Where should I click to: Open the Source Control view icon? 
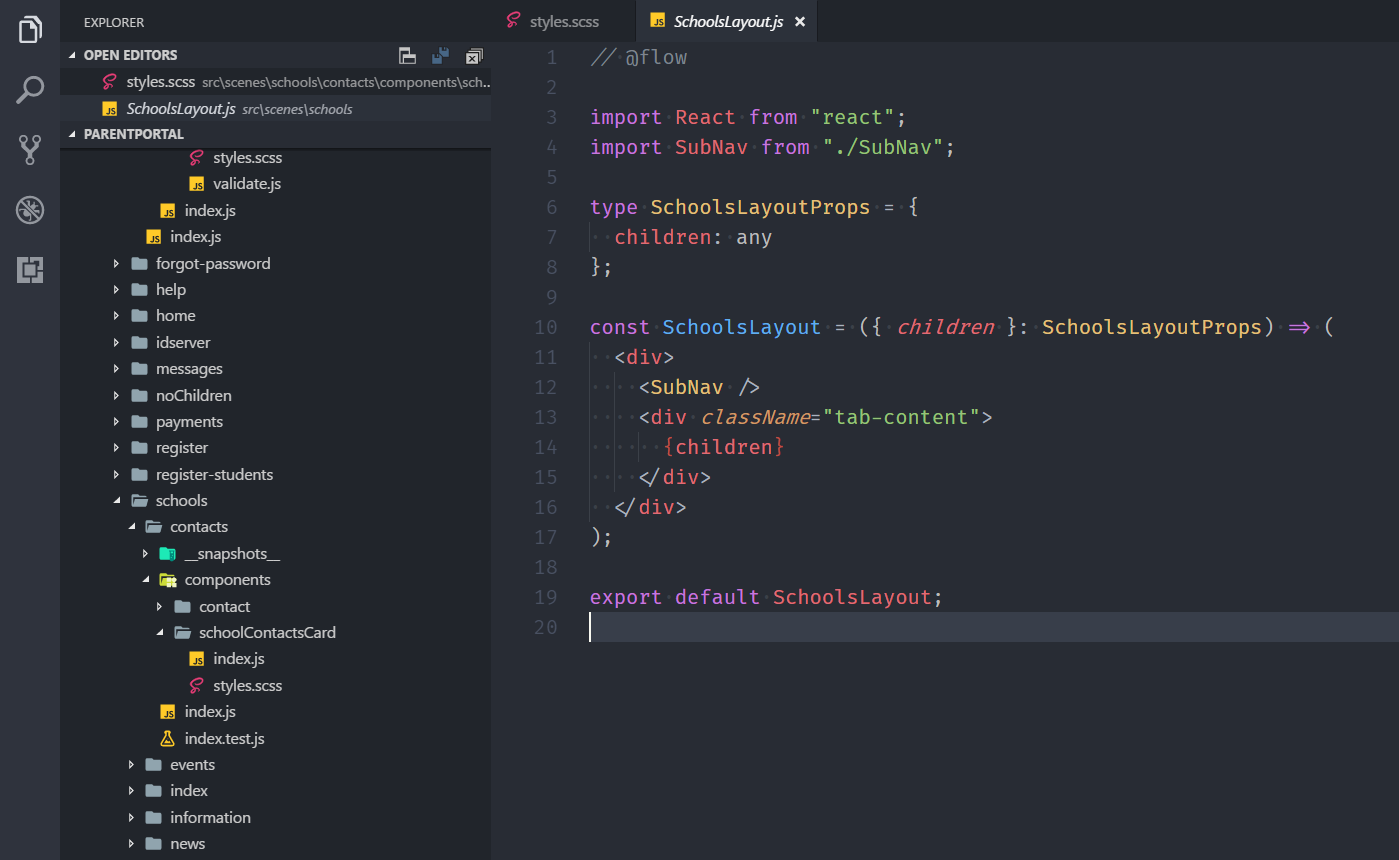(x=30, y=150)
